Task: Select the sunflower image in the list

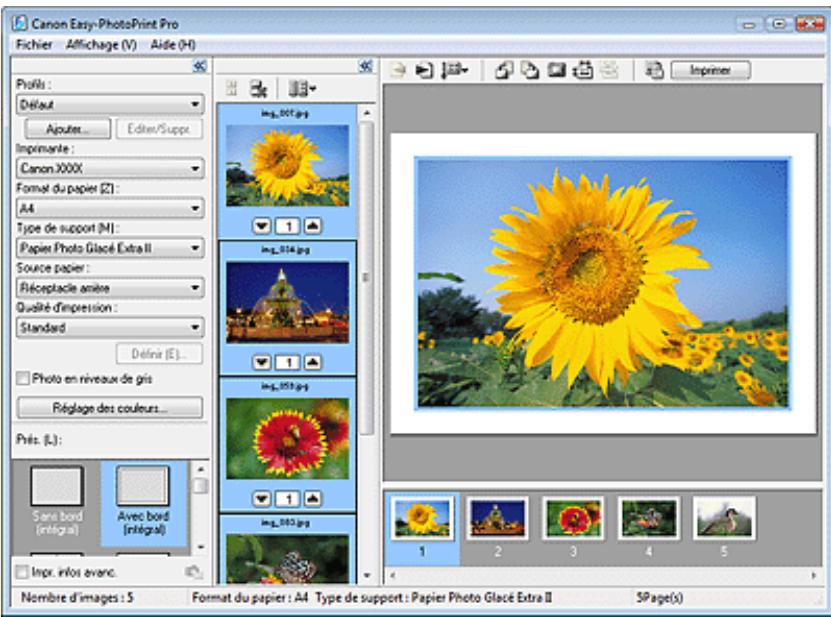Action: (287, 165)
